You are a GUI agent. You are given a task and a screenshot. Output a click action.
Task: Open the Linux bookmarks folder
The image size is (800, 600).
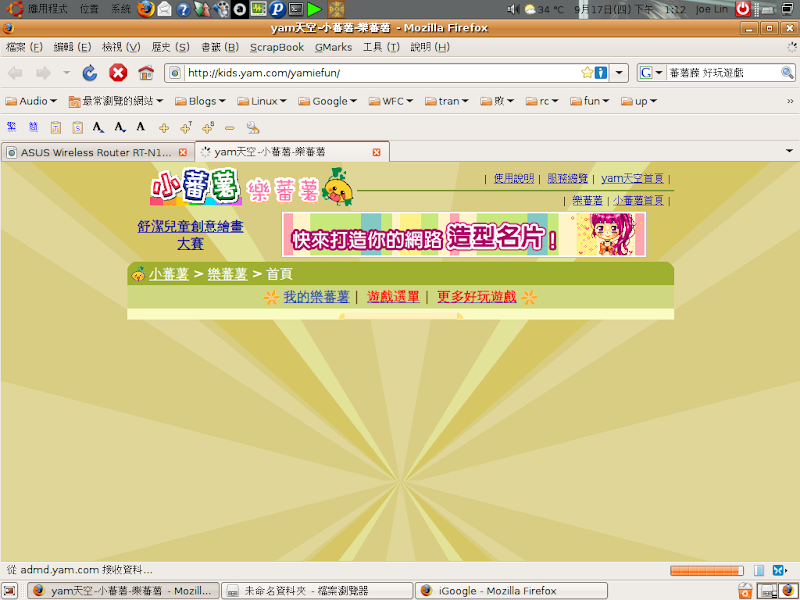(262, 101)
